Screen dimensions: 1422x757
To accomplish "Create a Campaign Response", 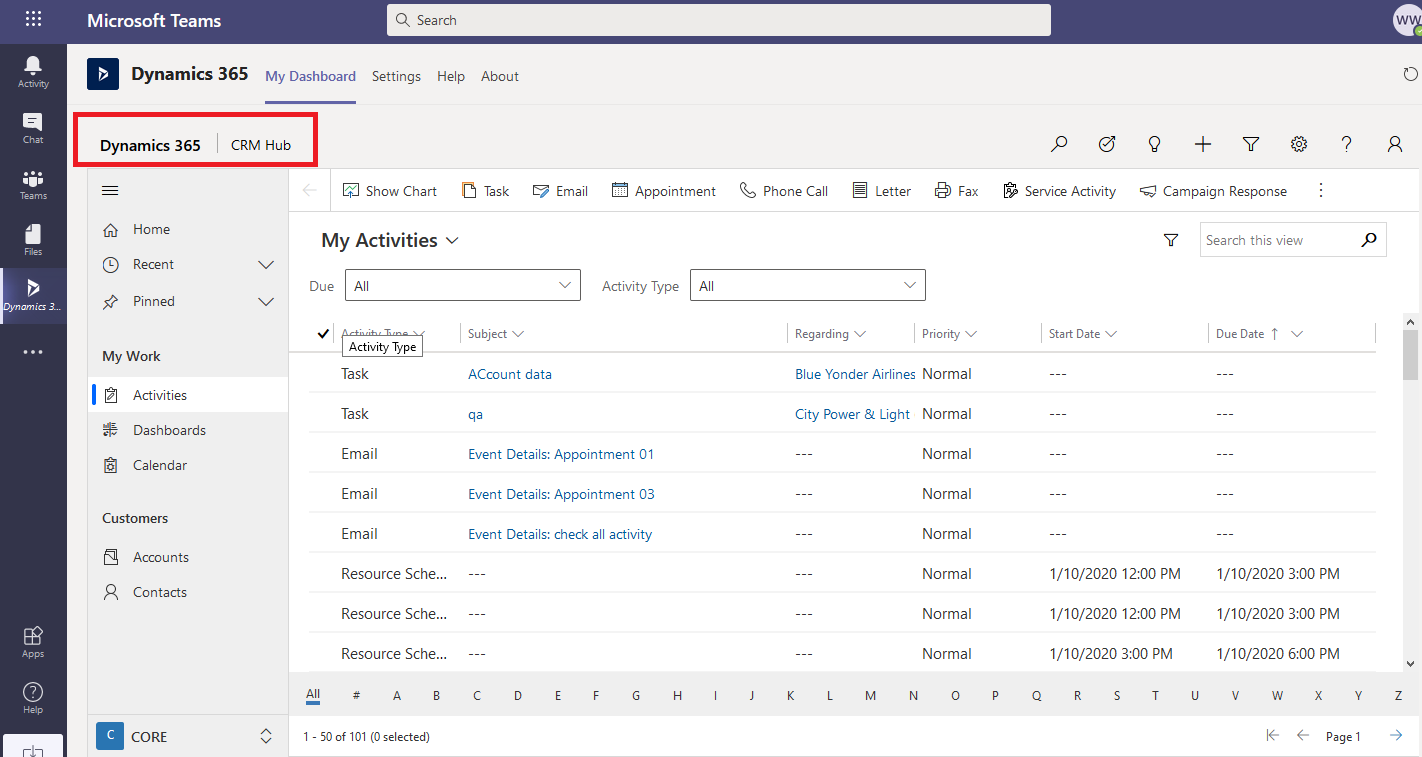I will [1213, 191].
